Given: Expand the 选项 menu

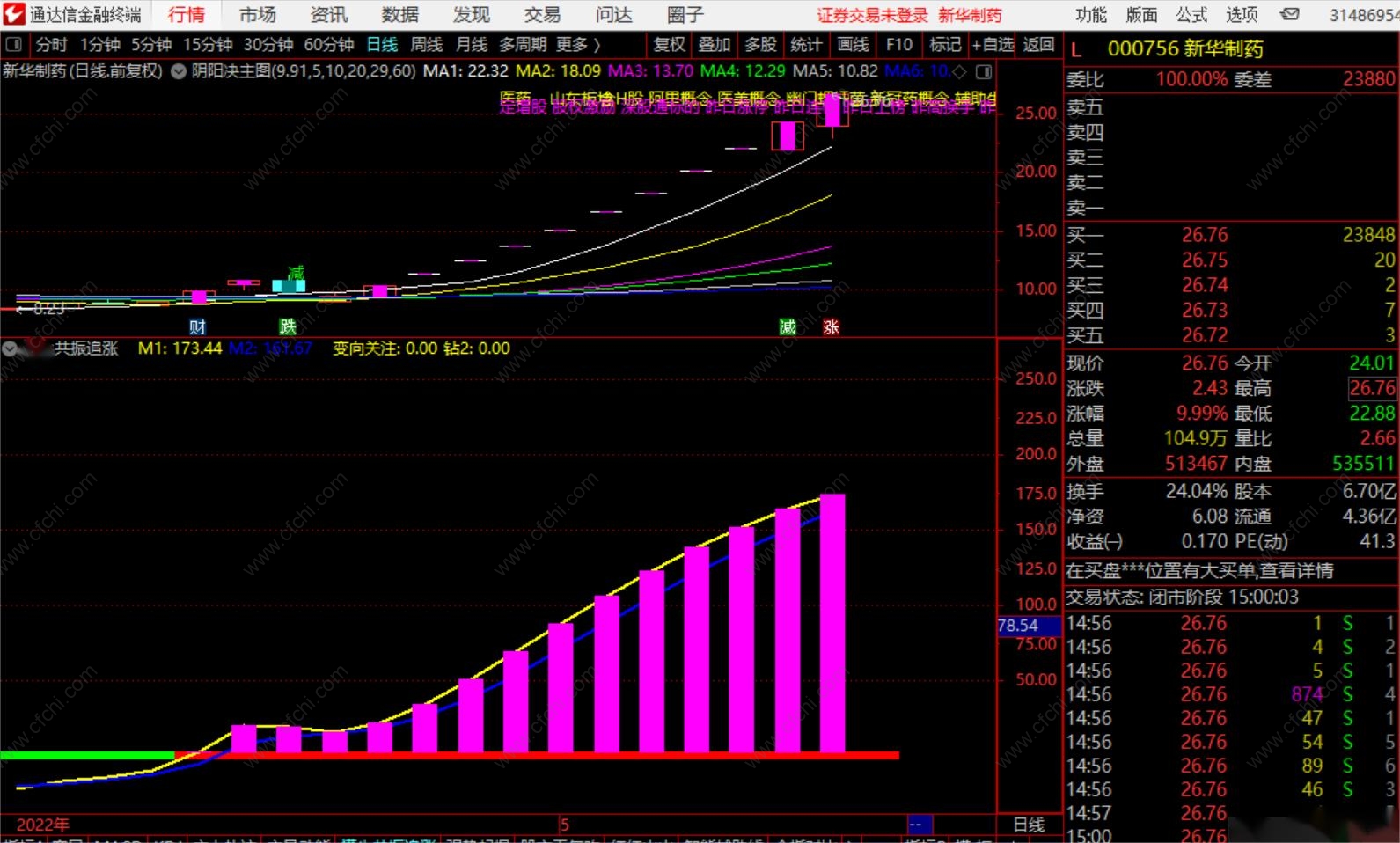Looking at the screenshot, I should tap(1242, 14).
